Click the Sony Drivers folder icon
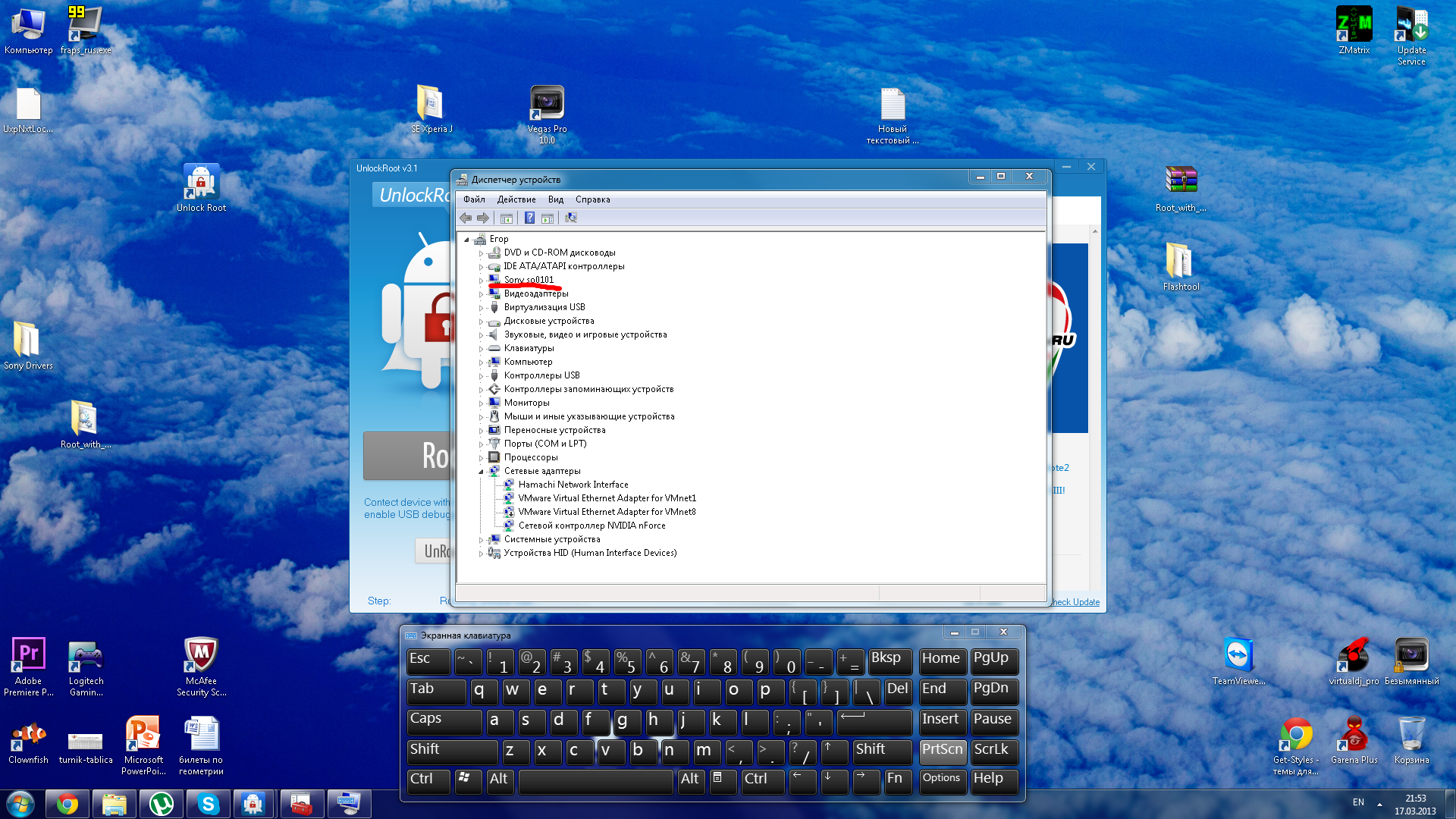 tap(28, 346)
